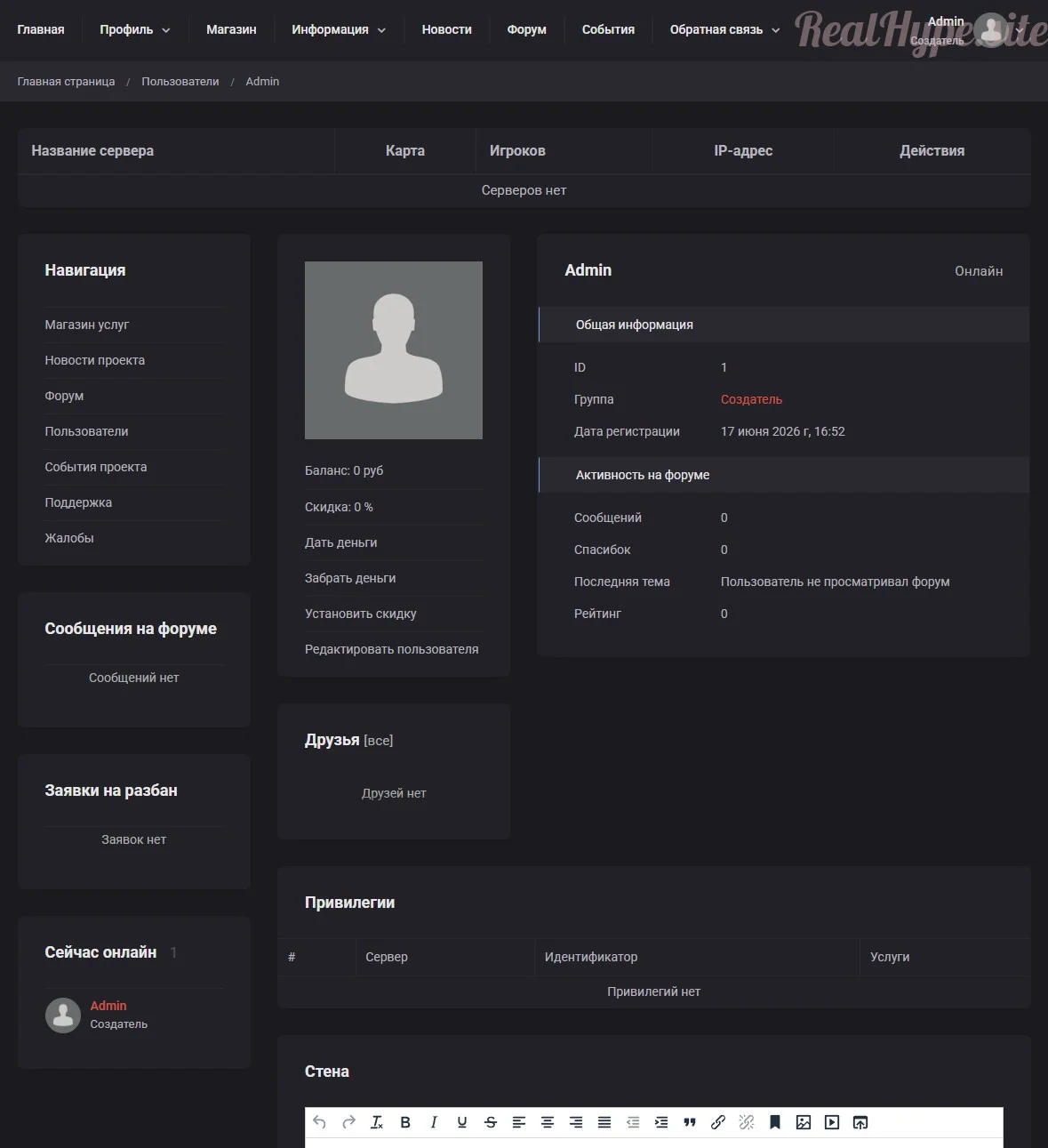Center-align text in the wall editor

[548, 1122]
